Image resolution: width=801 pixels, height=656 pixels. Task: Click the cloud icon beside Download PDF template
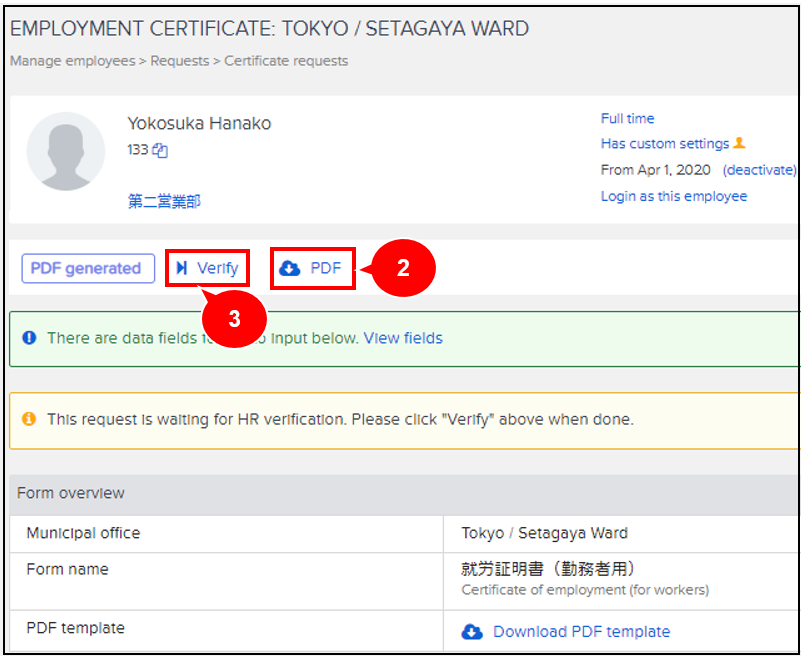(x=472, y=632)
